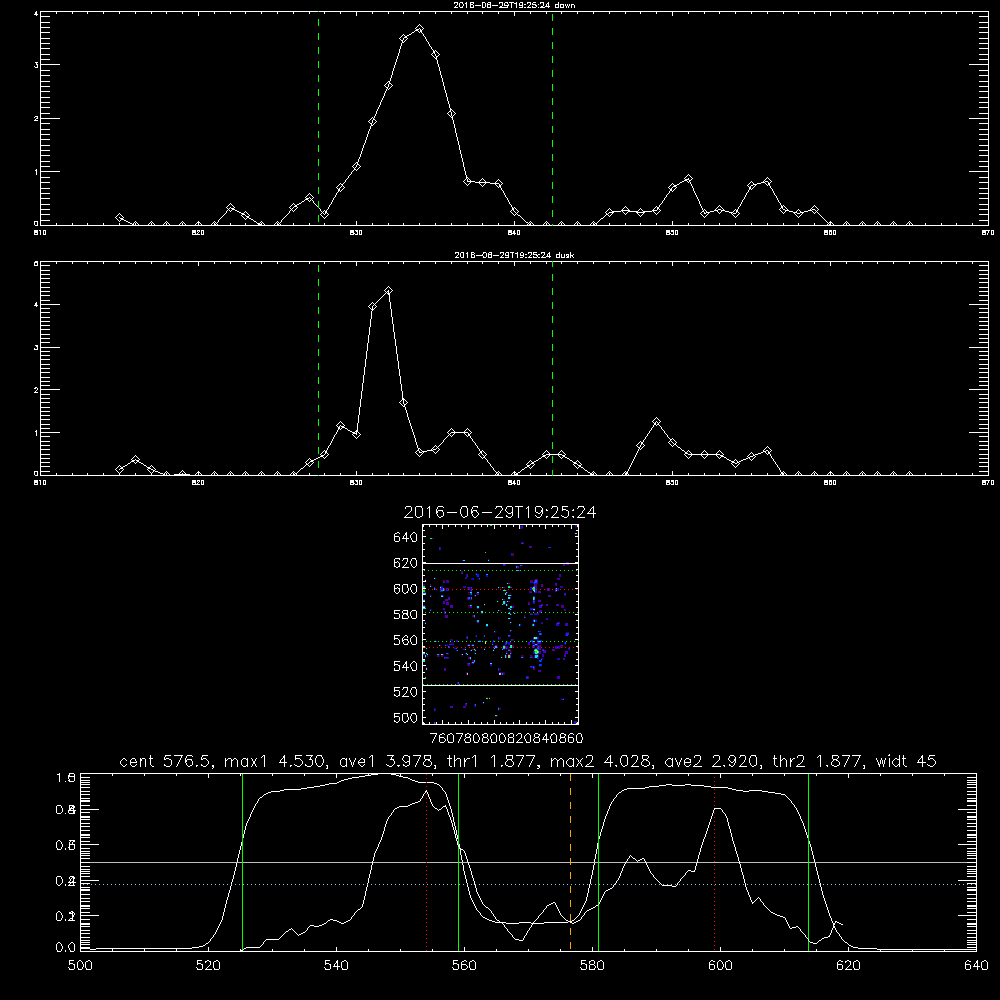1000x1000 pixels.
Task: Click the image y-axis label 540
Action: coord(406,666)
